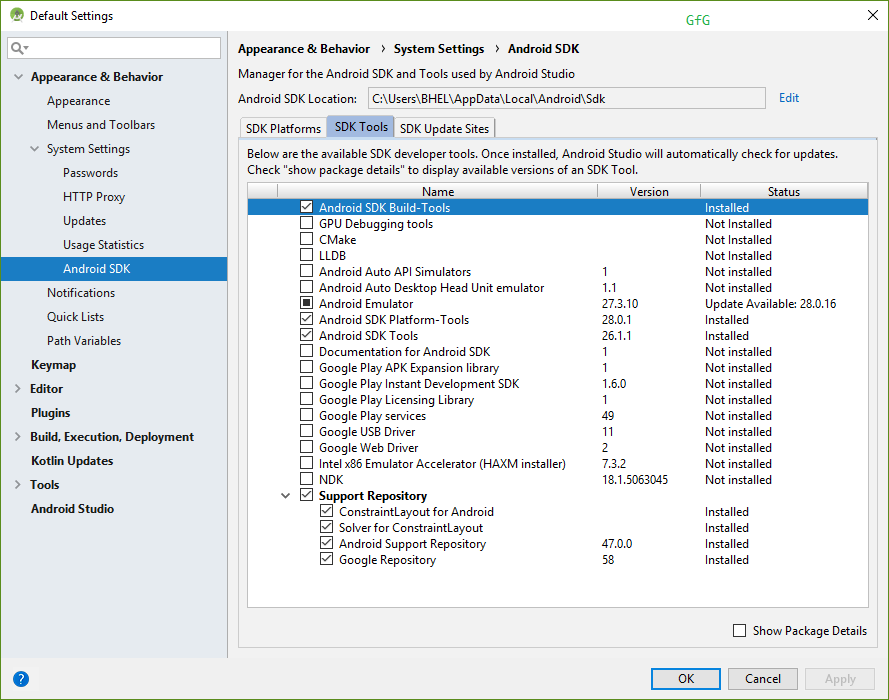The width and height of the screenshot is (889, 700).
Task: Go to Updates settings
Action: pyautogui.click(x=84, y=220)
